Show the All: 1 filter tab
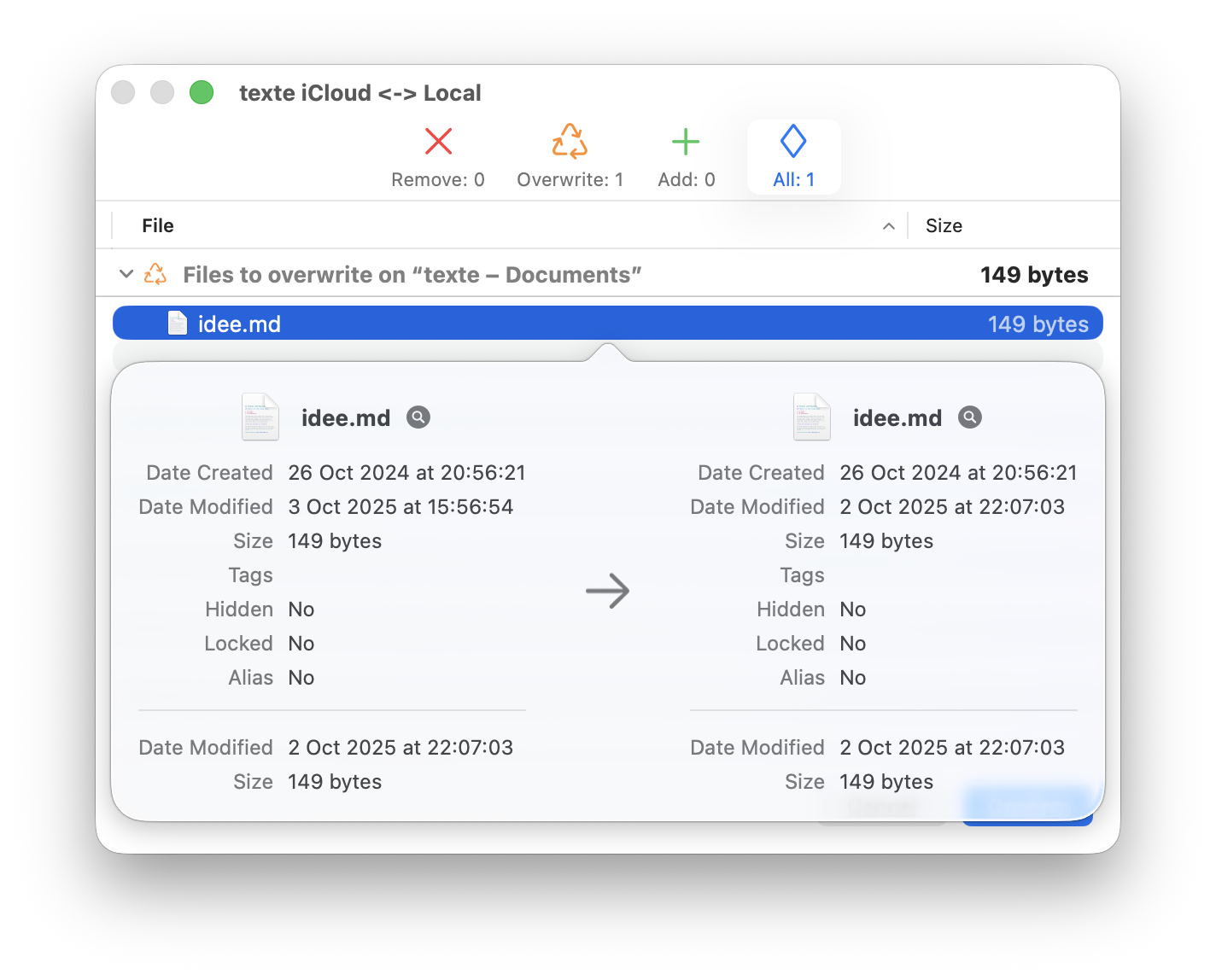1216x980 pixels. click(x=793, y=157)
